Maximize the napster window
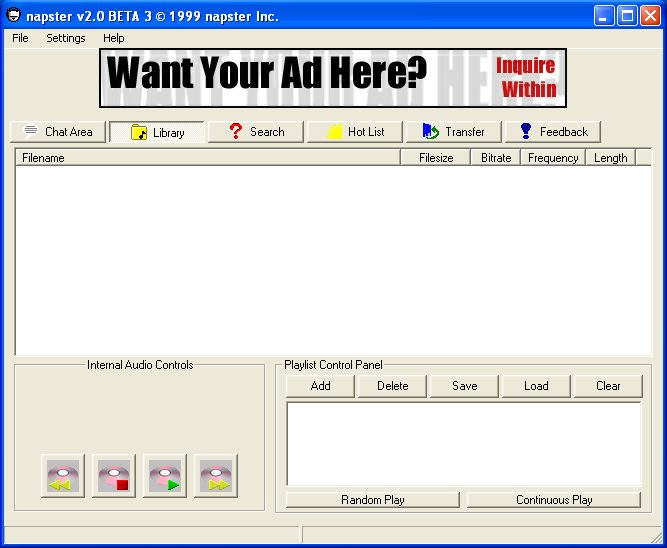This screenshot has width=667, height=548. click(627, 16)
